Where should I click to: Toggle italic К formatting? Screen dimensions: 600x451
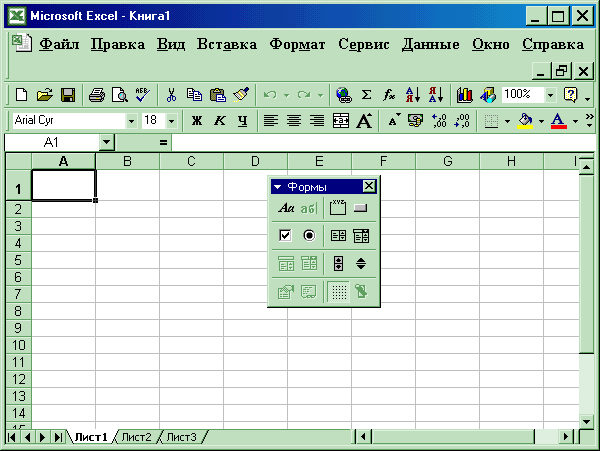click(220, 121)
